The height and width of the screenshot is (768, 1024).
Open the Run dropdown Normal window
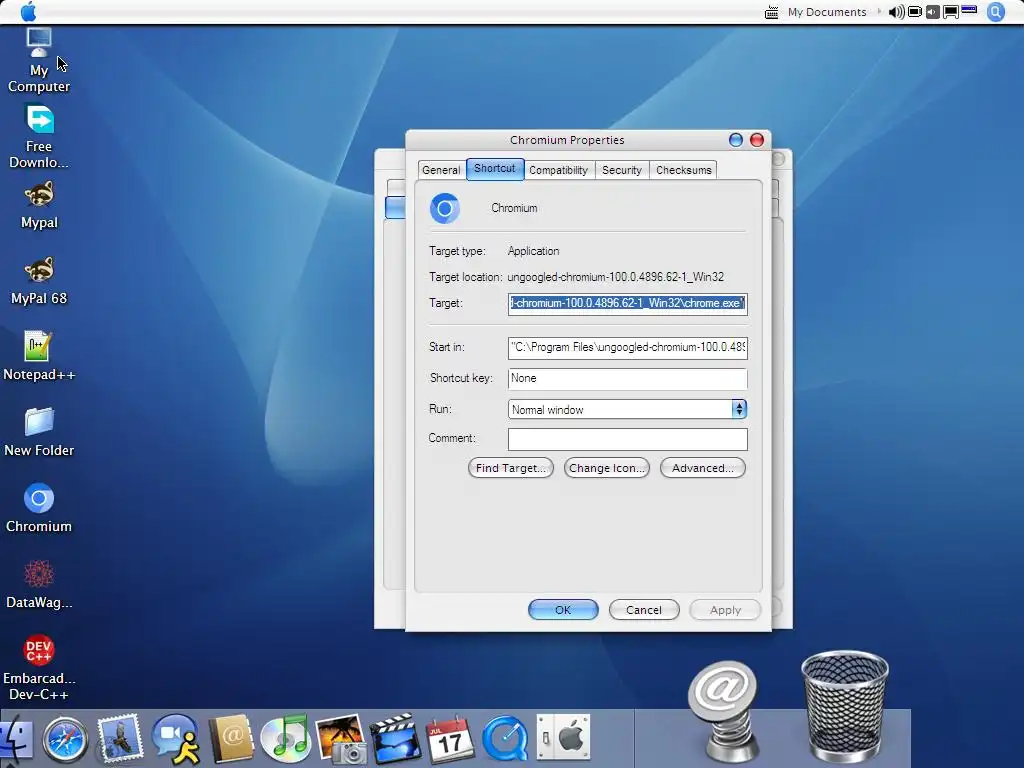(627, 409)
